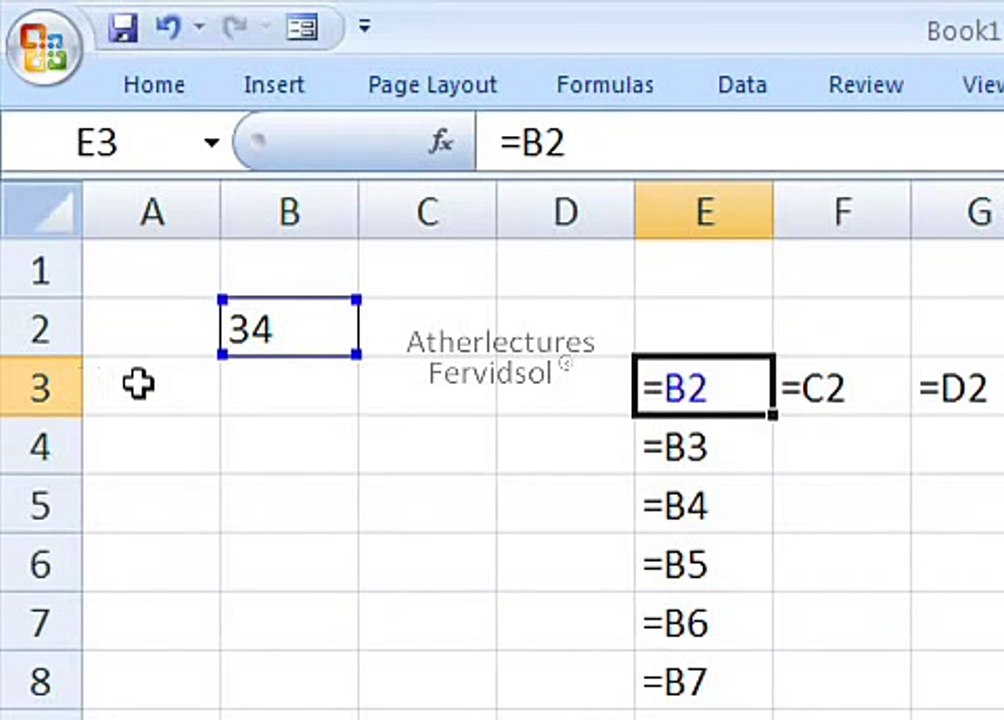Image resolution: width=1004 pixels, height=720 pixels.
Task: Select highlighted column E header
Action: pos(704,210)
